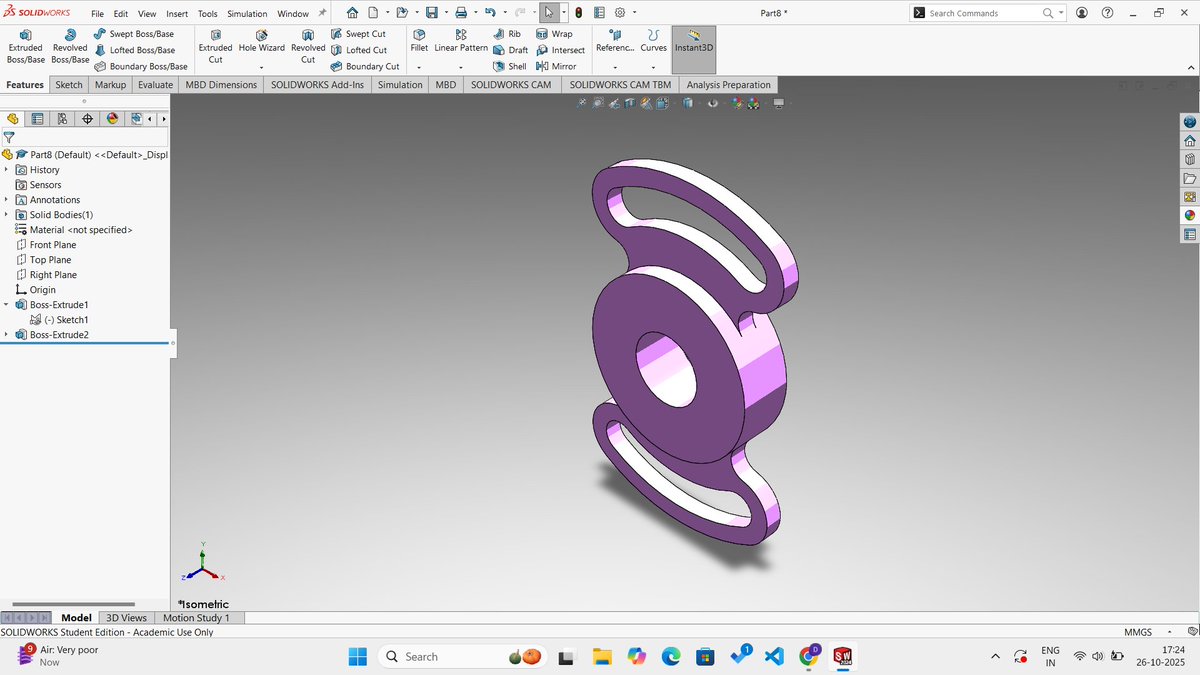Open the Fillet dropdown arrow
Viewport: 1200px width, 675px height.
pyautogui.click(x=419, y=67)
